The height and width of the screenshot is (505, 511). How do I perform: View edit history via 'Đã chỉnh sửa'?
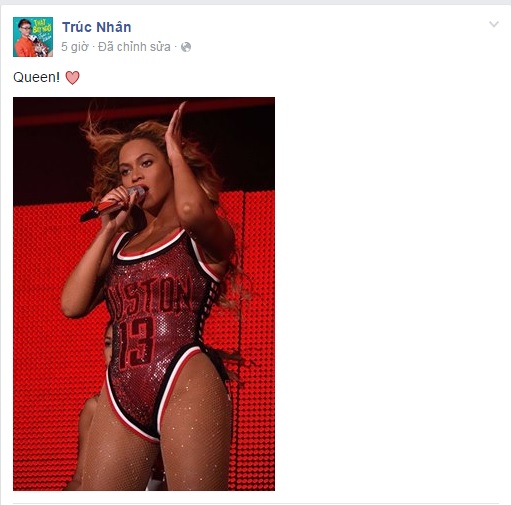tap(134, 47)
